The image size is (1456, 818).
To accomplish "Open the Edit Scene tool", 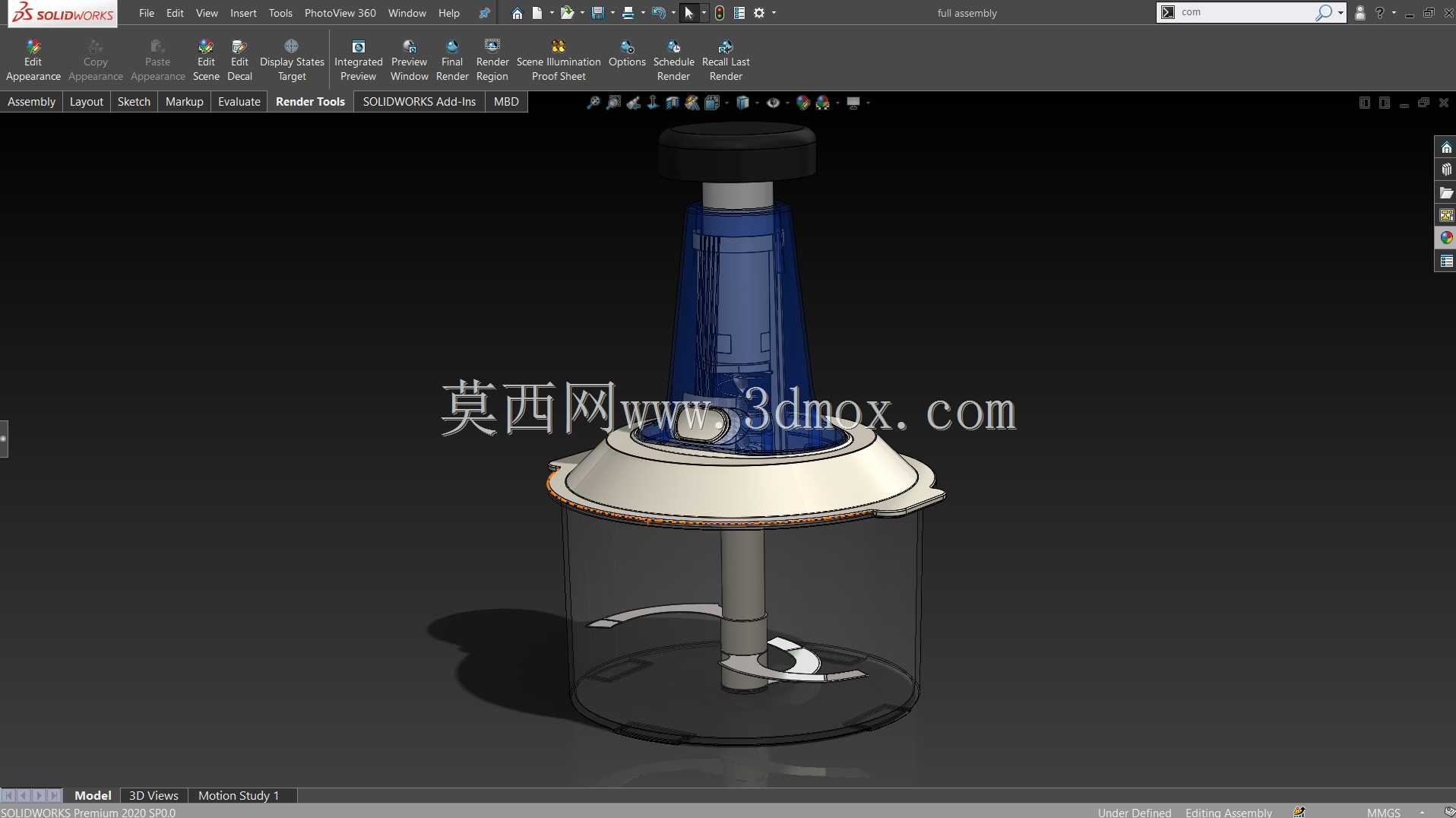I will 206,60.
